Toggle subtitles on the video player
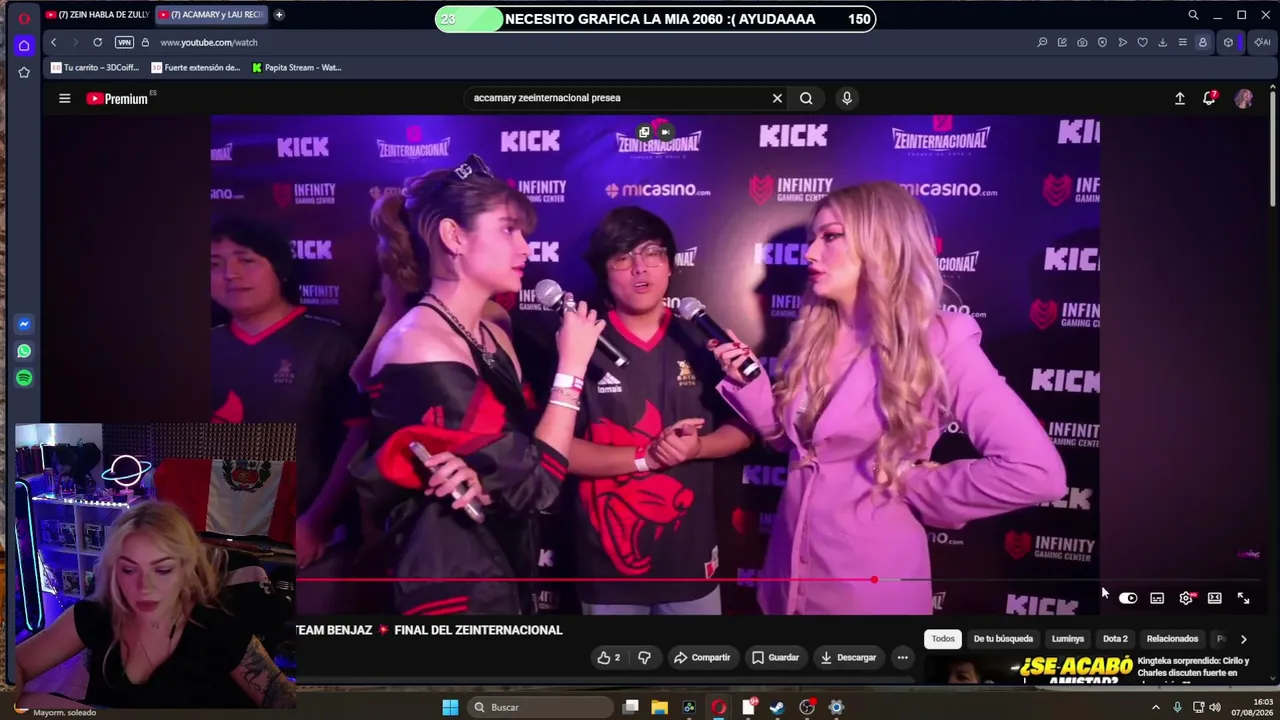Screen dimensions: 1280x720 pos(1157,598)
